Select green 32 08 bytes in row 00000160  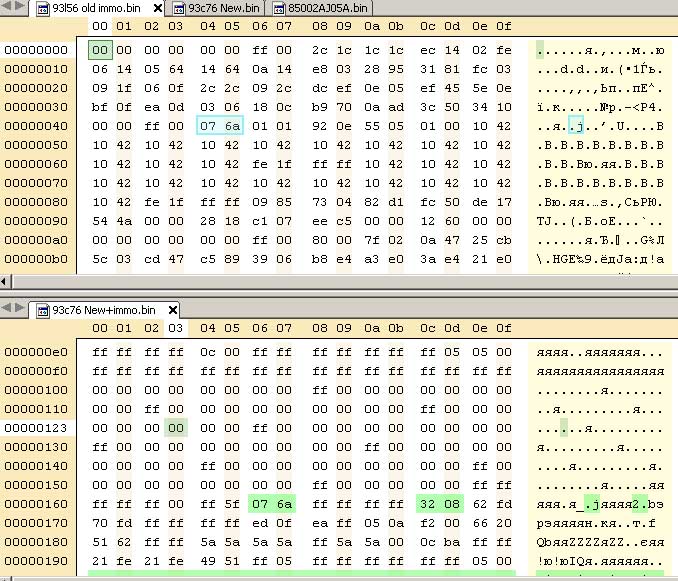click(x=440, y=504)
